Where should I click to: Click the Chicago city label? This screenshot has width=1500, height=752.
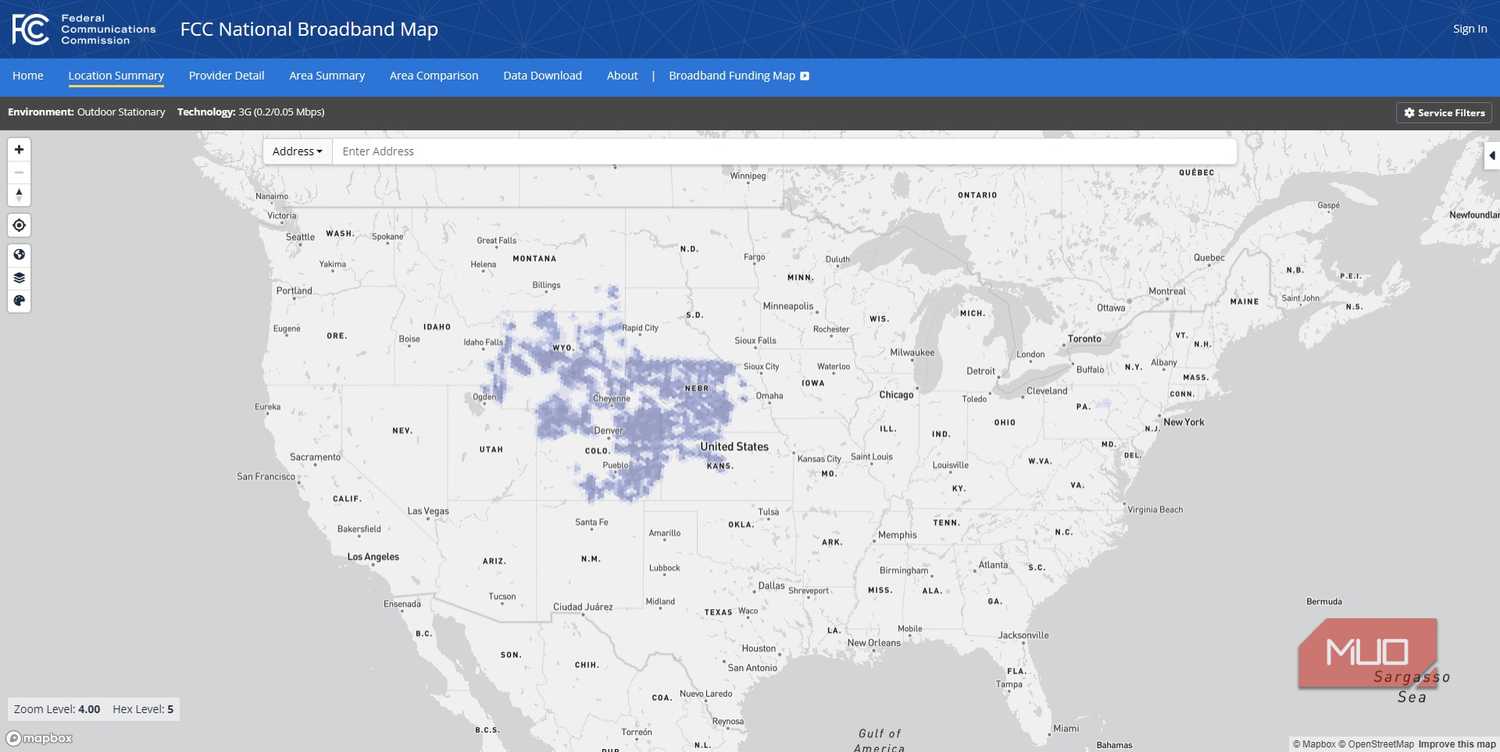[x=896, y=395]
